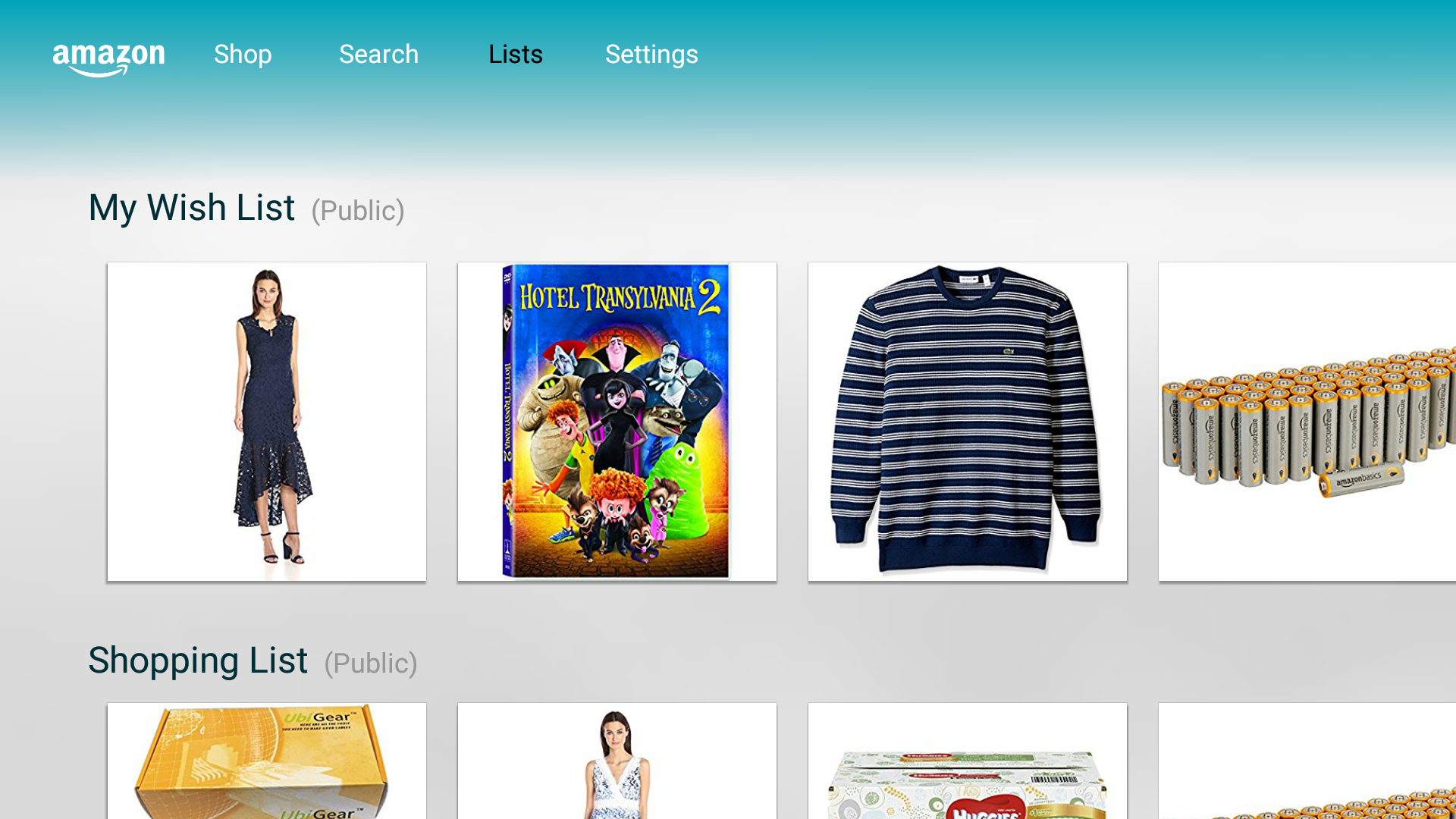Image resolution: width=1456 pixels, height=819 pixels.
Task: Select the striped navy sweater item
Action: click(x=968, y=422)
